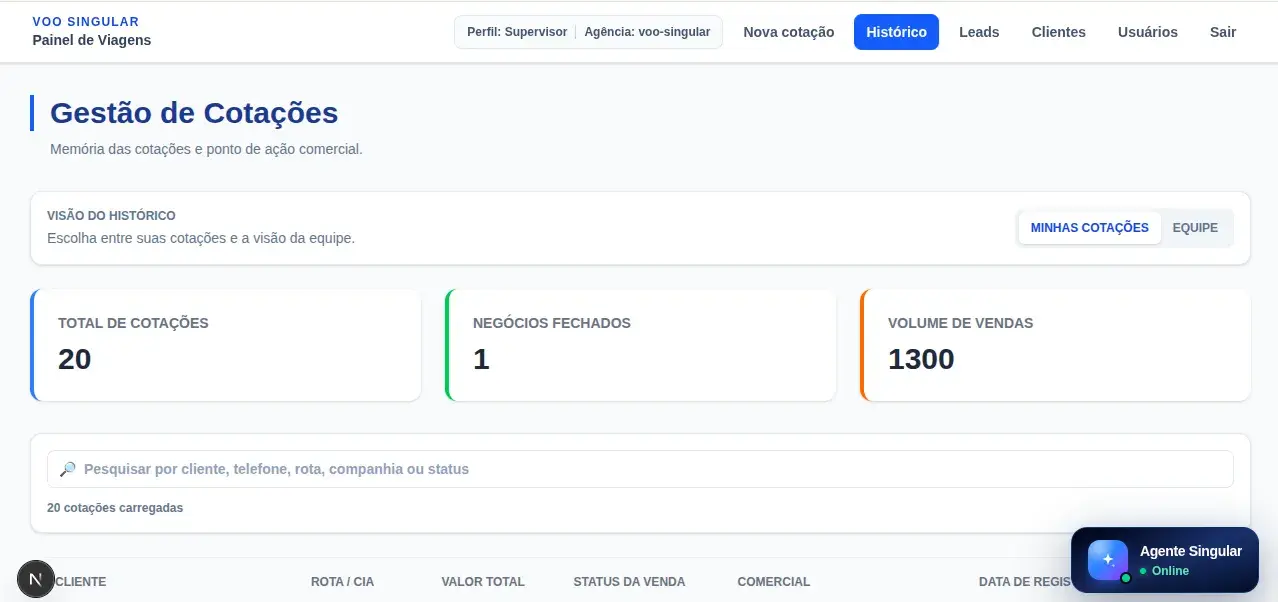The image size is (1278, 602).
Task: Open the Agente Singular chat widget
Action: [1164, 560]
